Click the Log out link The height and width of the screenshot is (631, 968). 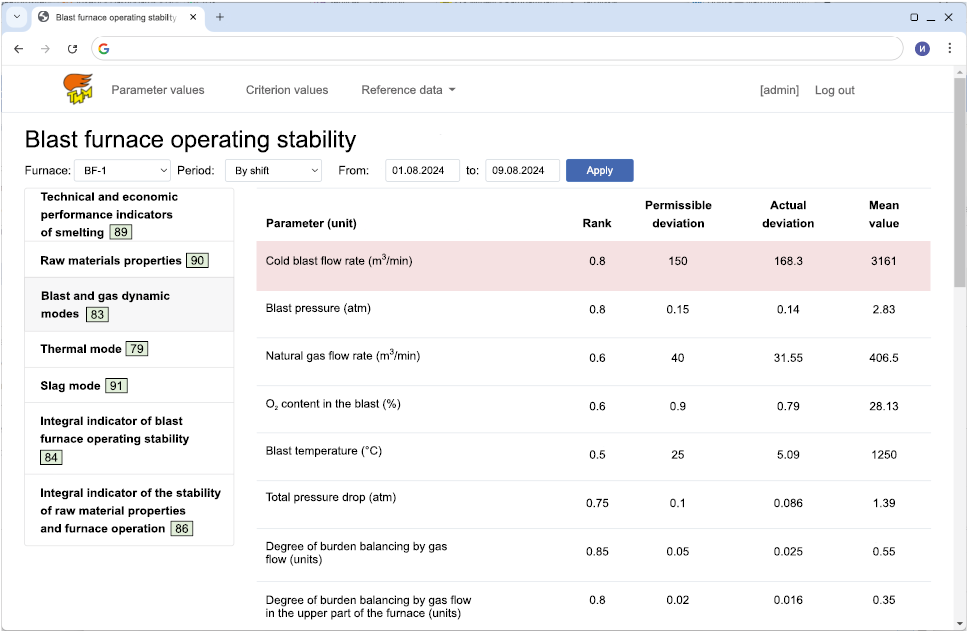(x=834, y=90)
